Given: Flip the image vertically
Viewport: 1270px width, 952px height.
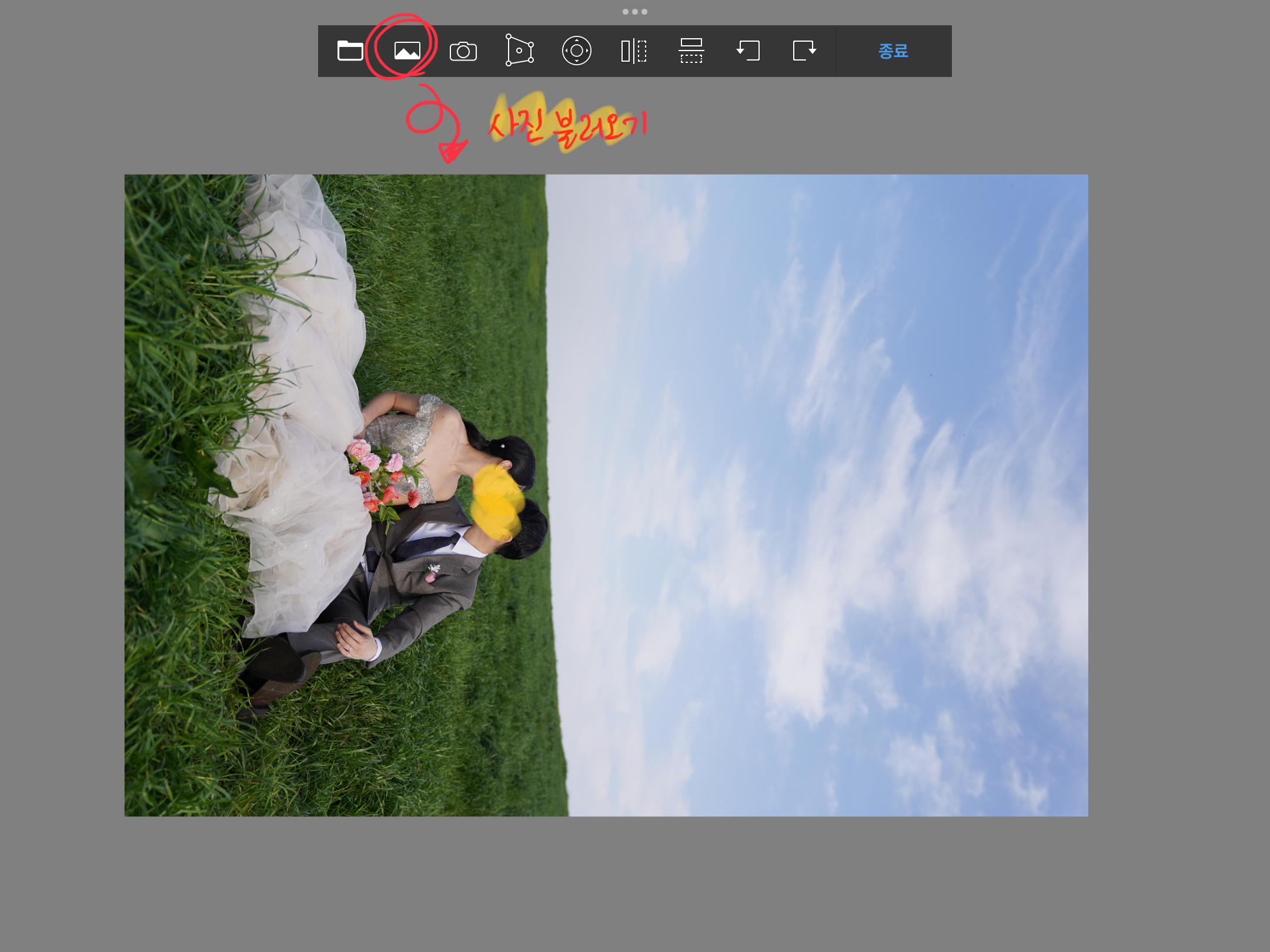Looking at the screenshot, I should 691,51.
